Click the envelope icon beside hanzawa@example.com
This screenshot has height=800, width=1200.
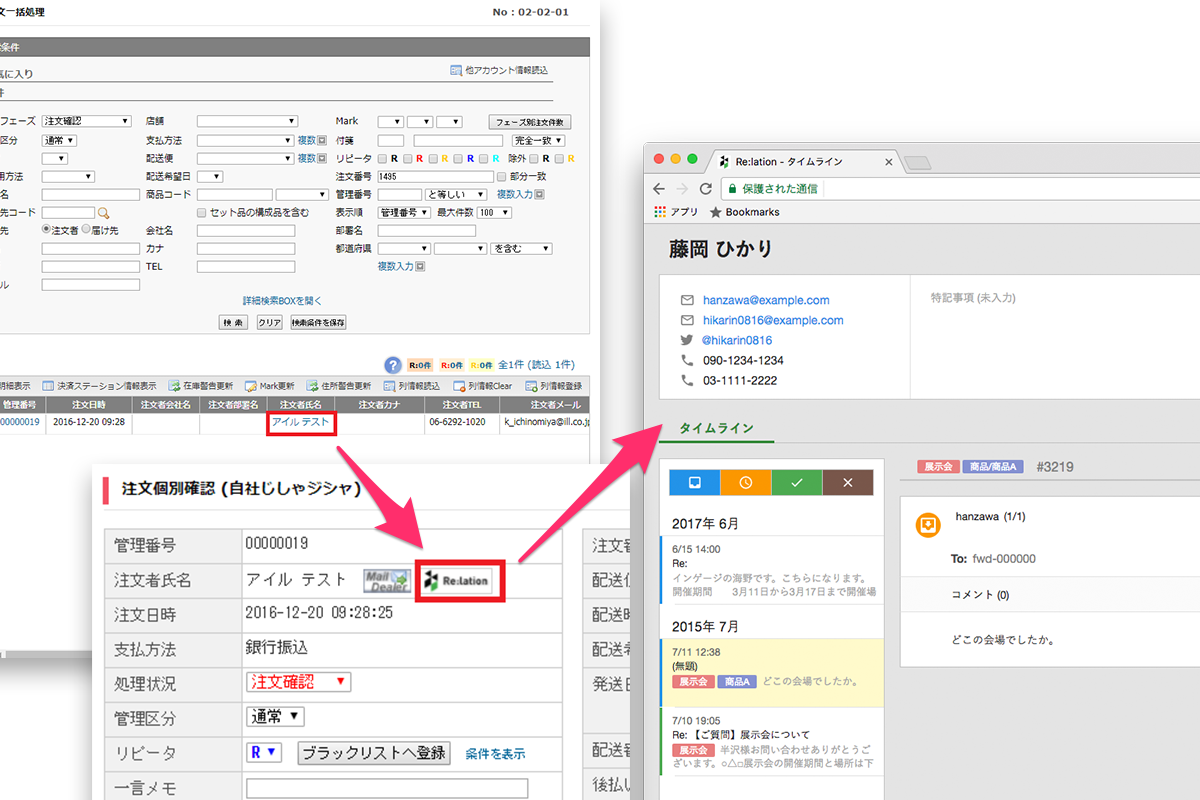tap(687, 300)
